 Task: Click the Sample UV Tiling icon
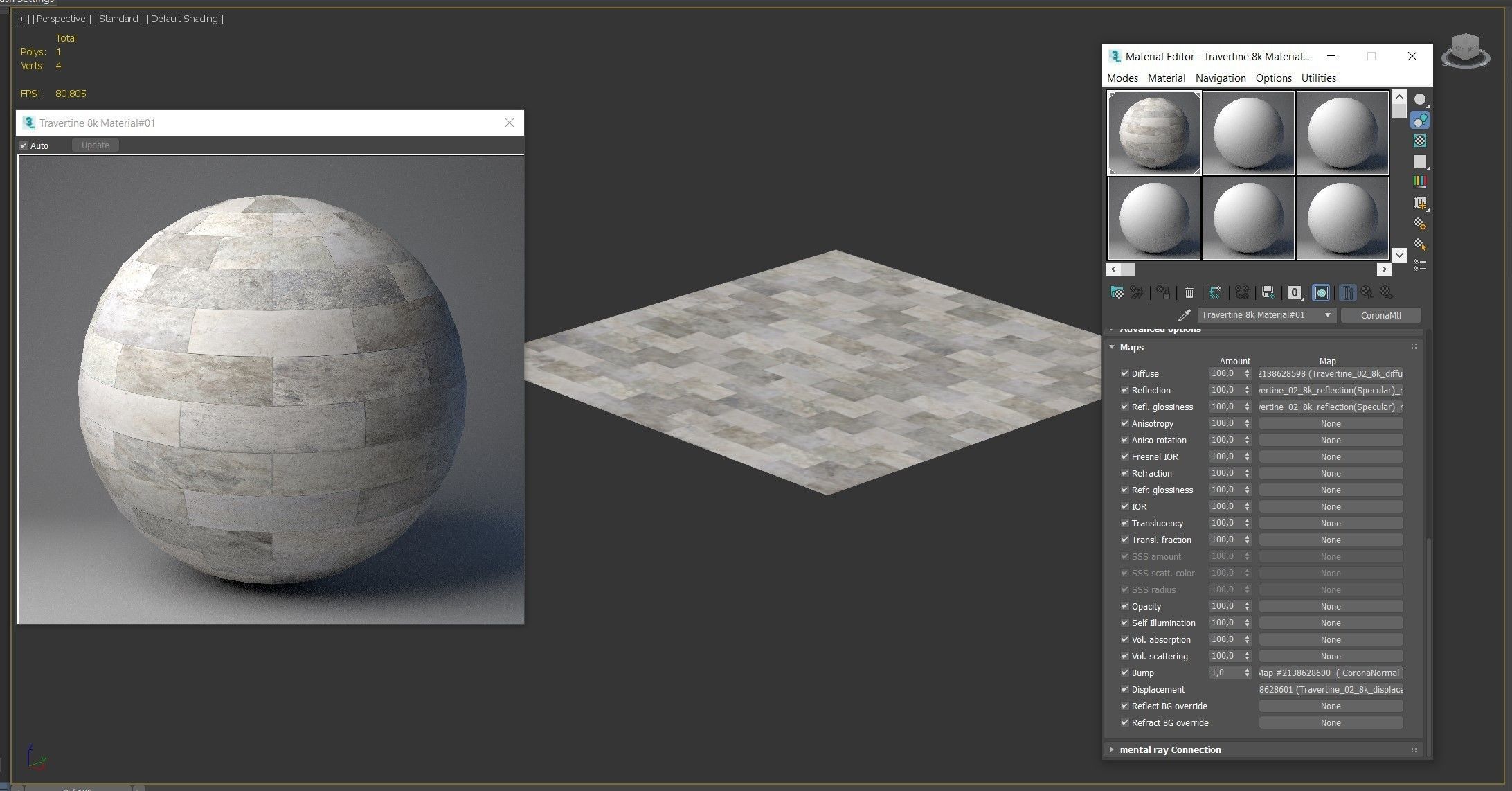1420,161
